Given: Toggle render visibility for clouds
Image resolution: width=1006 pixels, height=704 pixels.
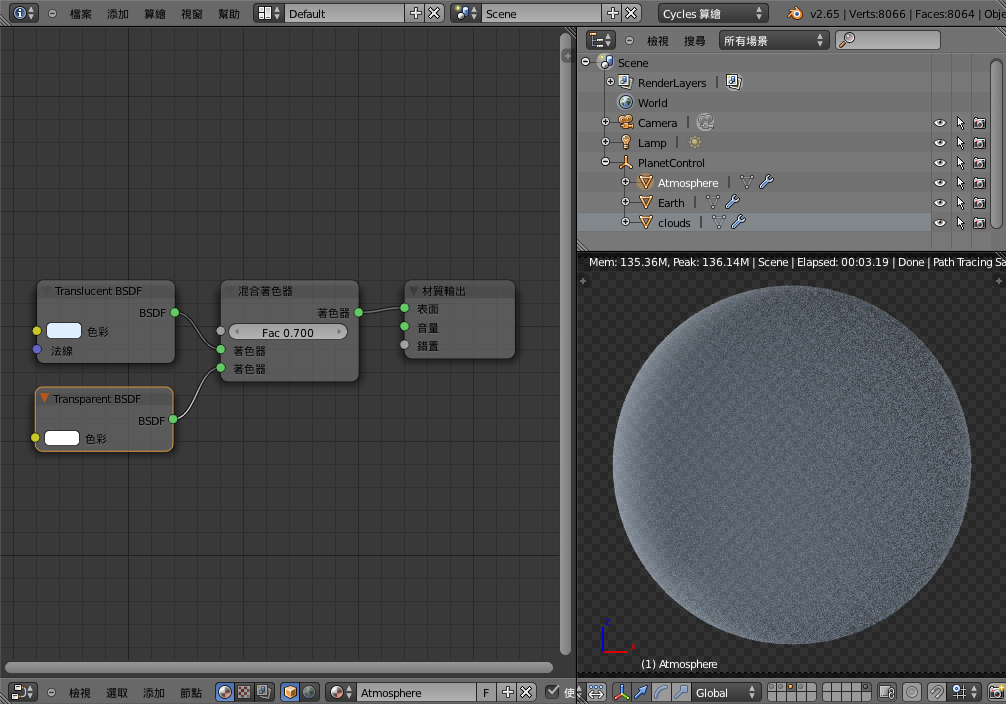Looking at the screenshot, I should [980, 223].
